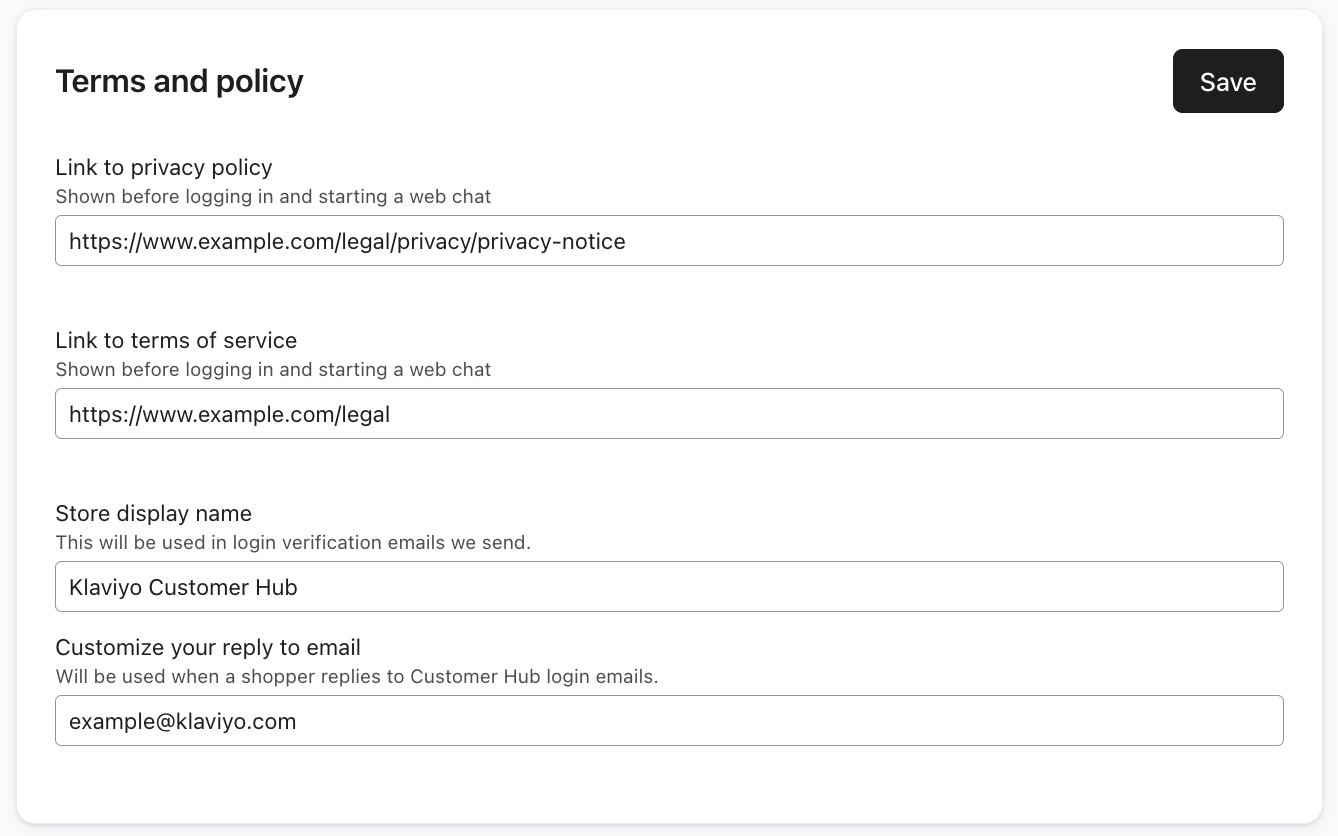
Task: Click the login verification emails helper text
Action: tap(293, 542)
